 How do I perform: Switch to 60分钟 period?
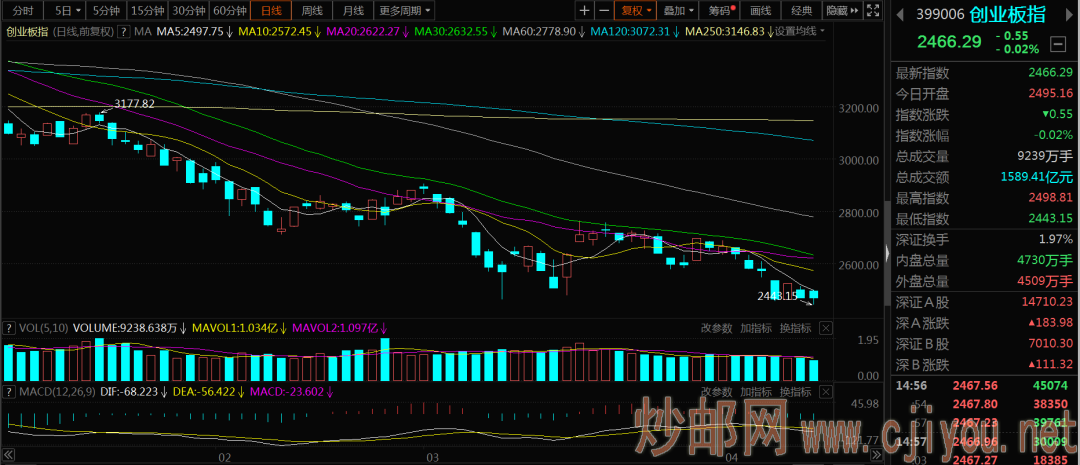tap(229, 10)
